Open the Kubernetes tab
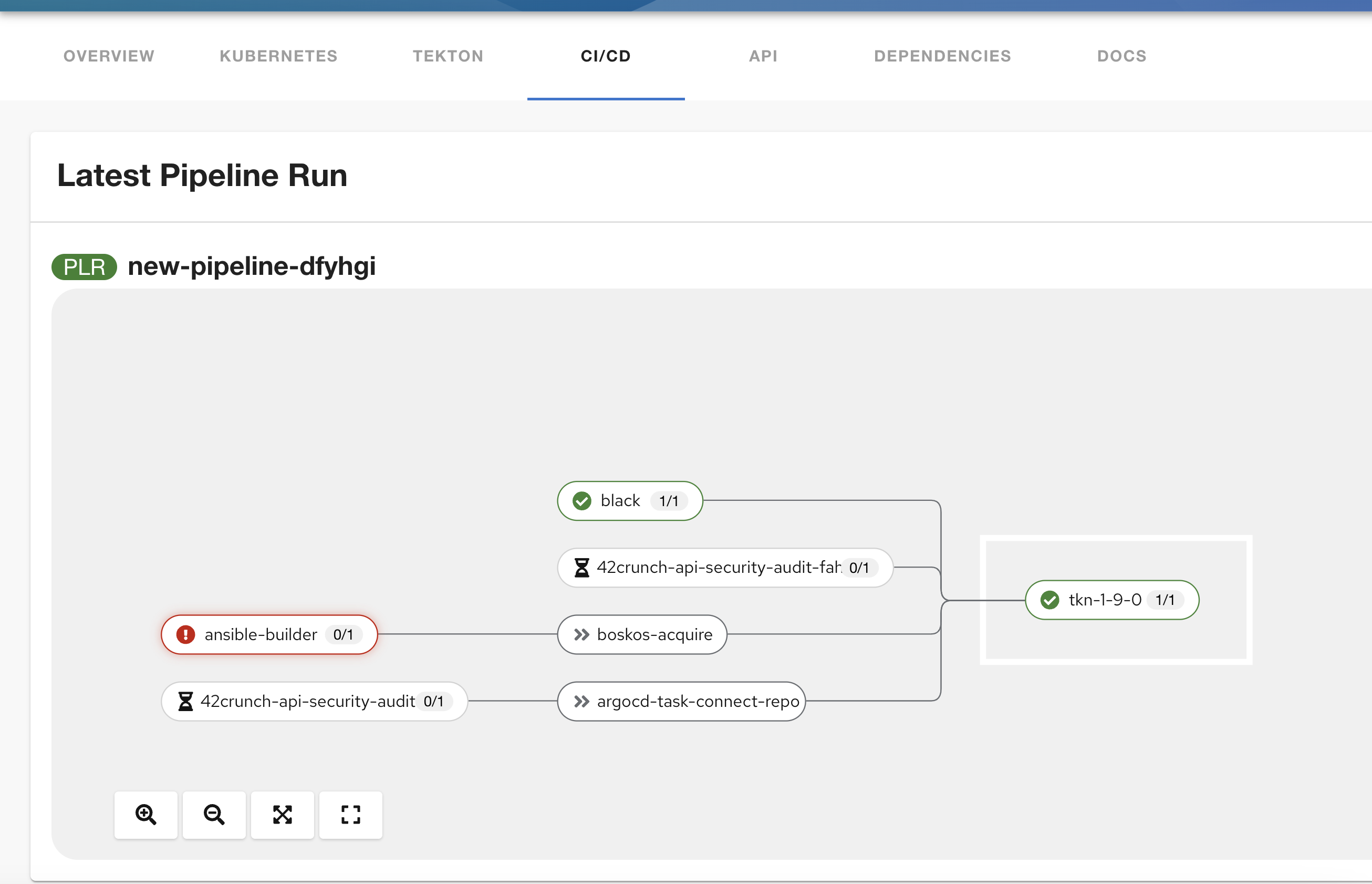 click(278, 56)
